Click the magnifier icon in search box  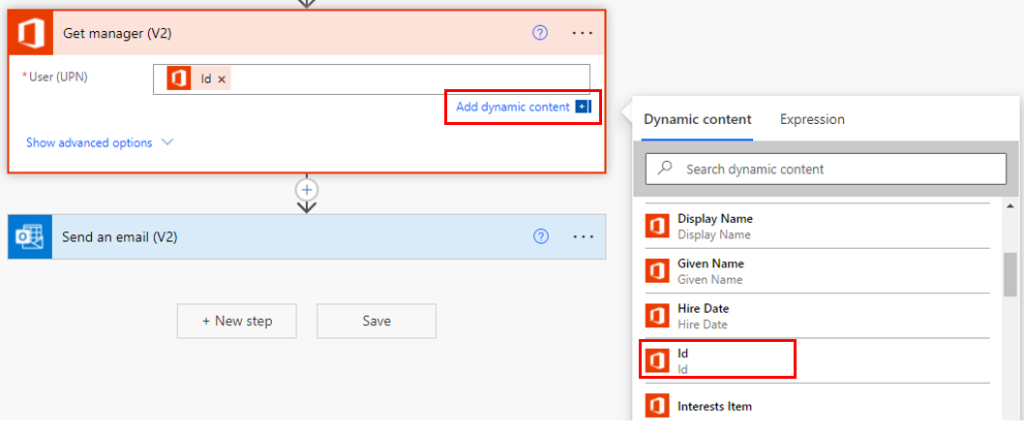point(665,168)
